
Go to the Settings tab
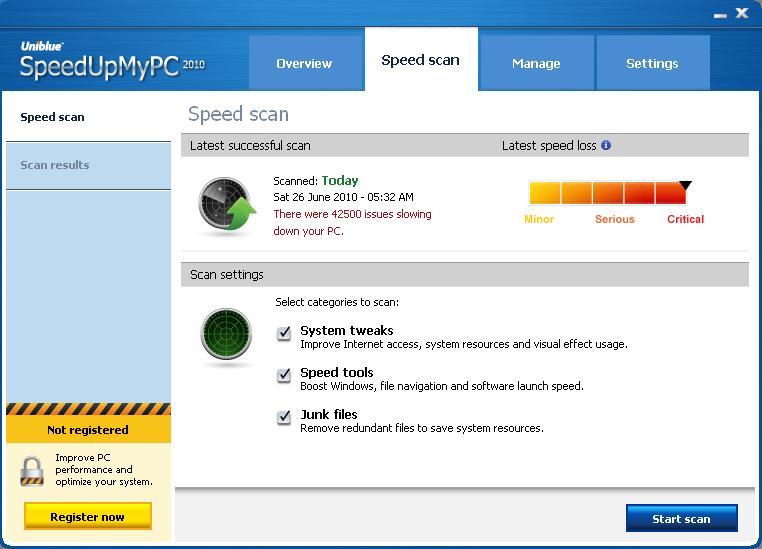click(653, 63)
